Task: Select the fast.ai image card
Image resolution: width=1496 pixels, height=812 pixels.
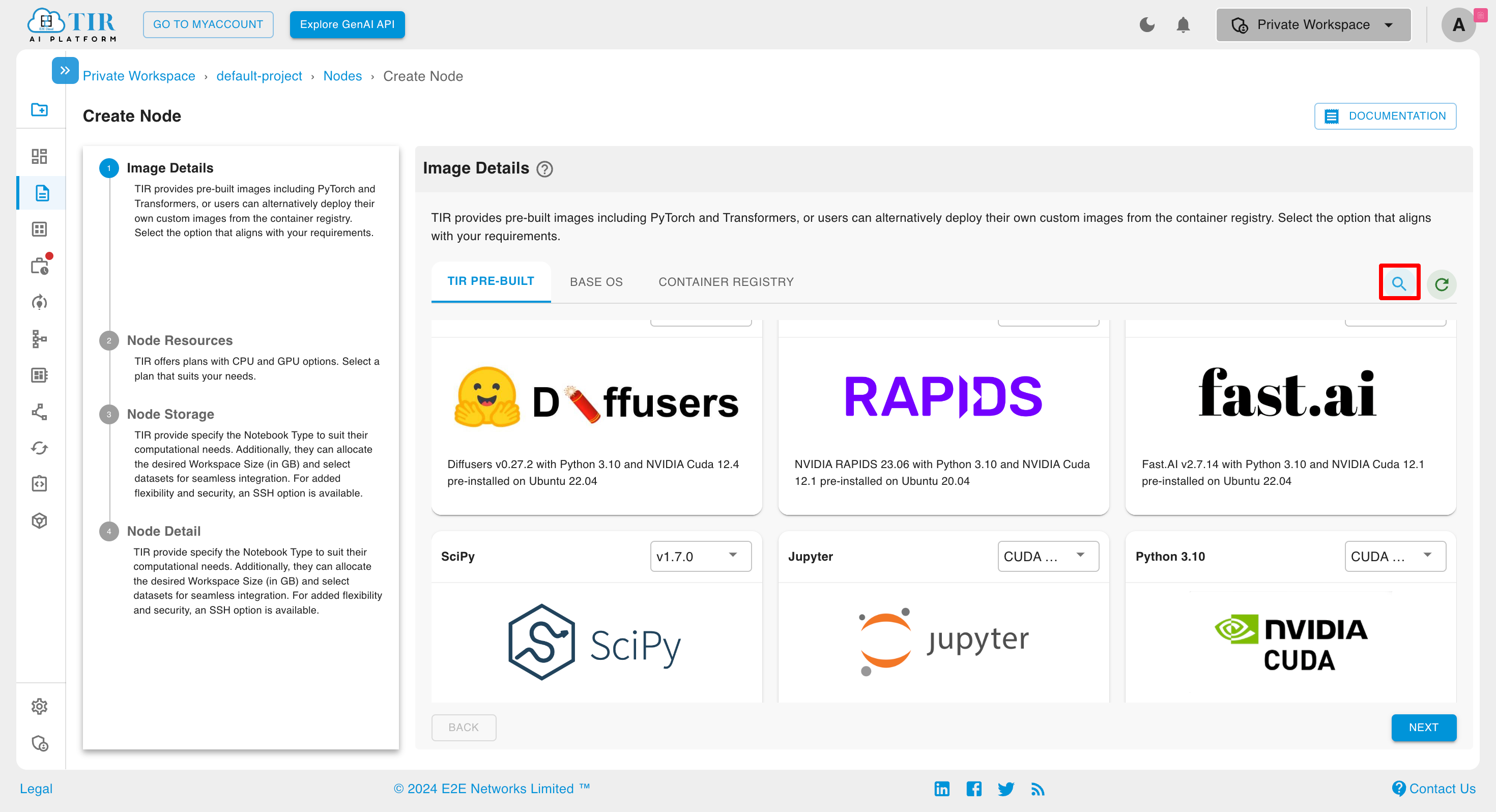Action: [x=1290, y=417]
